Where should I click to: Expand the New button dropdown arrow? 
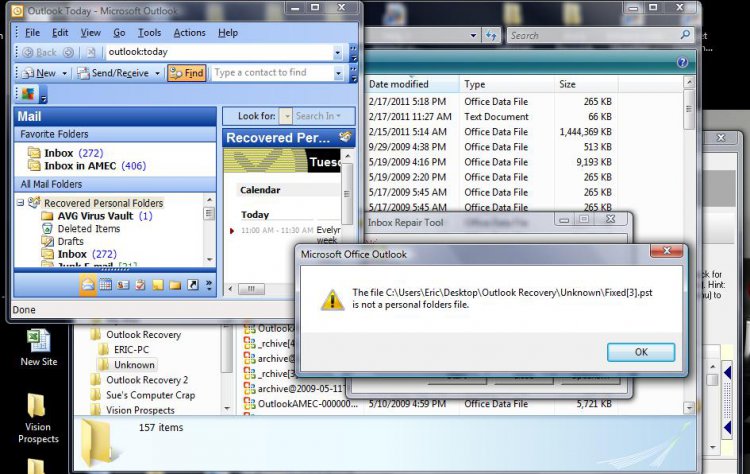click(x=64, y=73)
